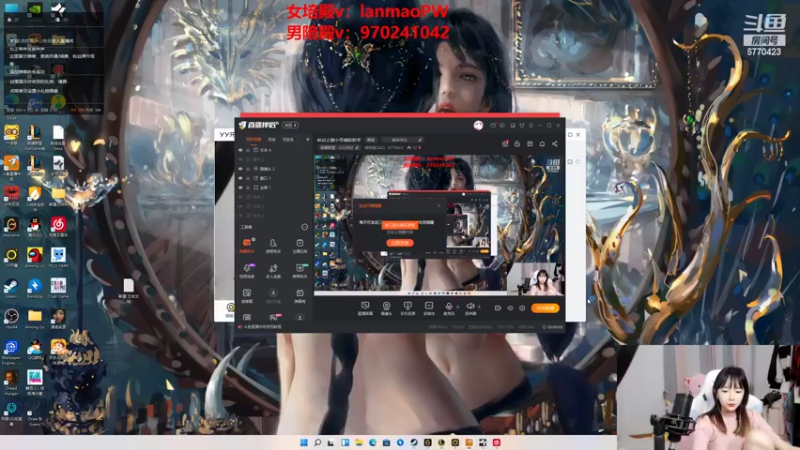The width and height of the screenshot is (800, 450).
Task: Click the 修改 button next to stream title
Action: tap(371, 139)
